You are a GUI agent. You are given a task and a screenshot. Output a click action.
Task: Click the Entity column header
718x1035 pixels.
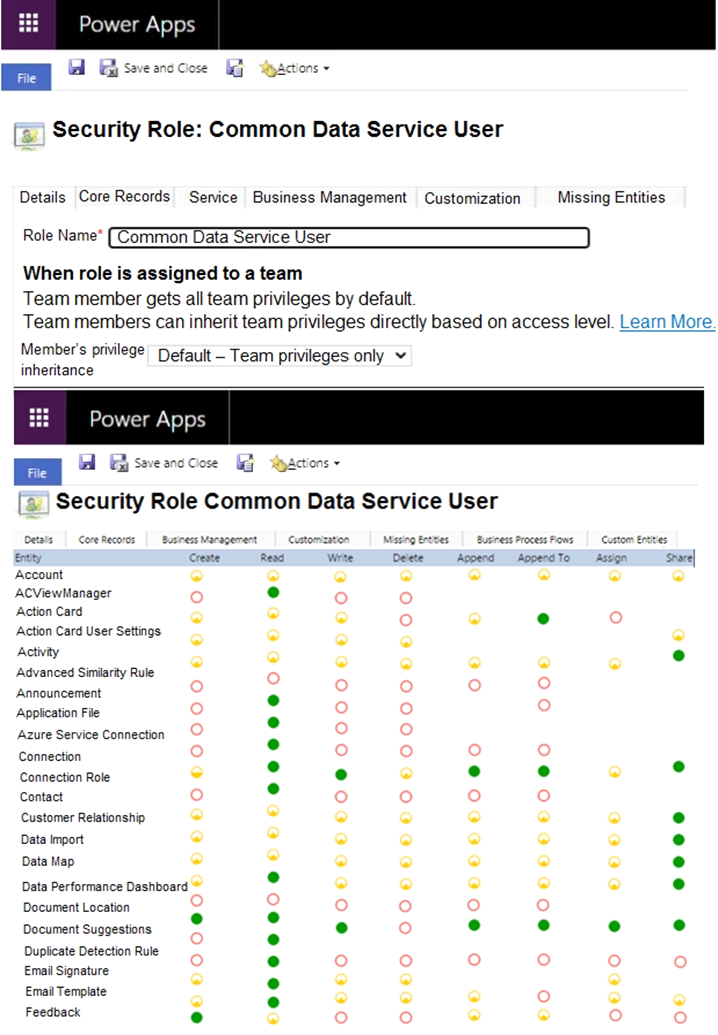click(28, 558)
